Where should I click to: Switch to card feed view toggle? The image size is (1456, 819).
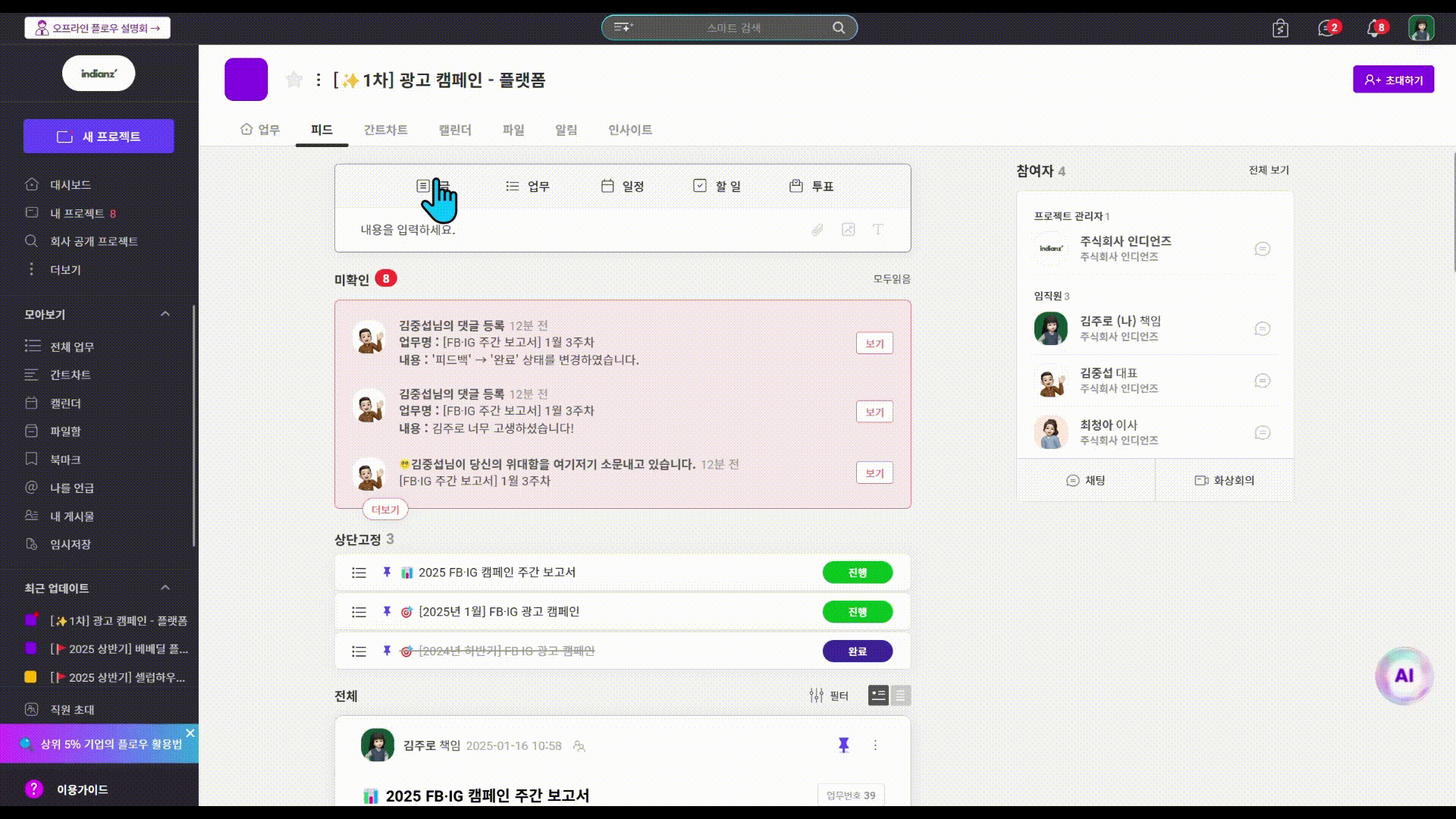878,695
